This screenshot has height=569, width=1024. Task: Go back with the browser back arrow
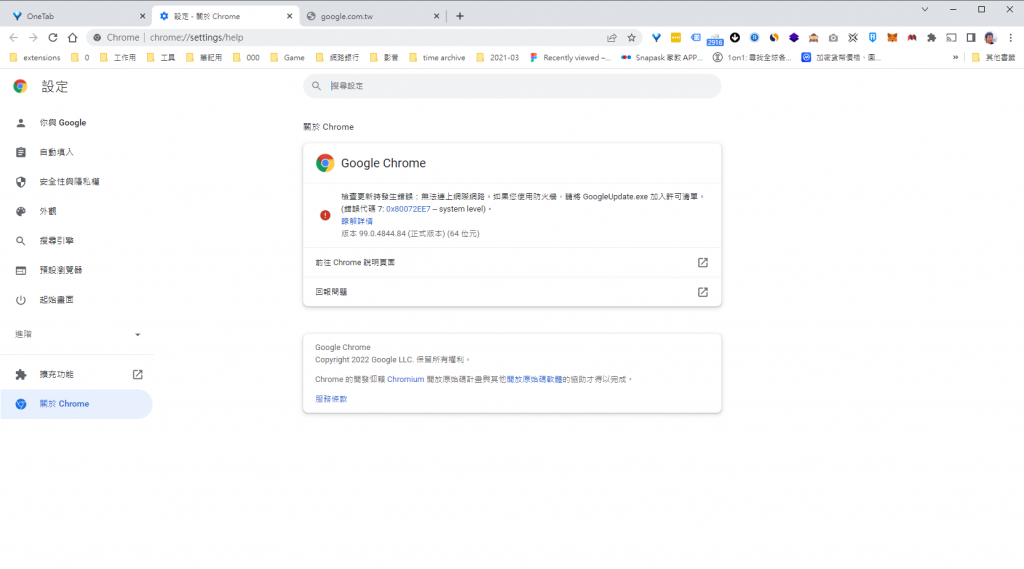pos(14,37)
